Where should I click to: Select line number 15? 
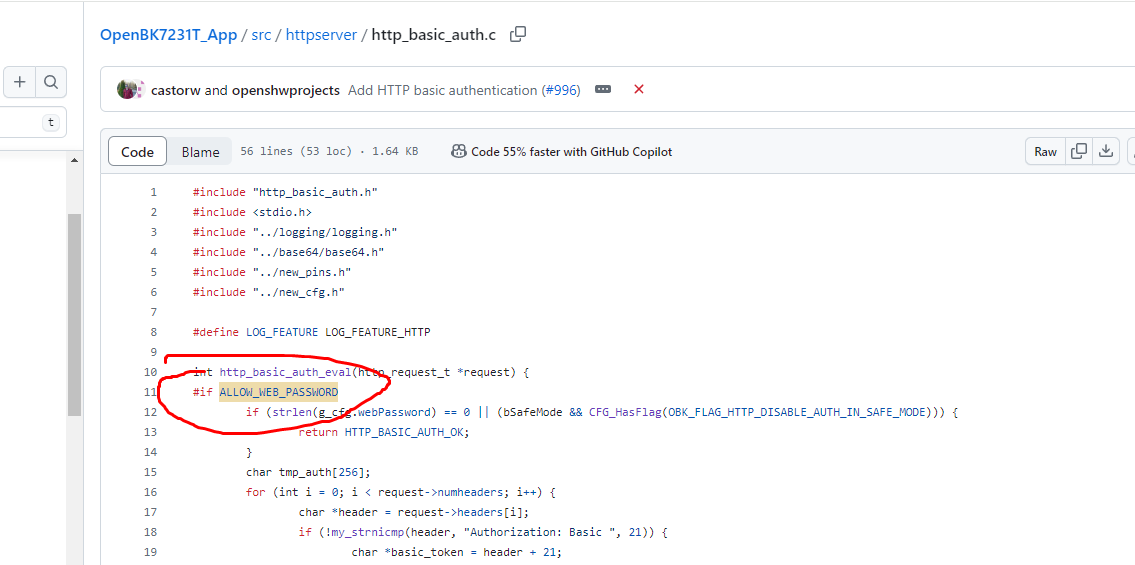tap(150, 472)
